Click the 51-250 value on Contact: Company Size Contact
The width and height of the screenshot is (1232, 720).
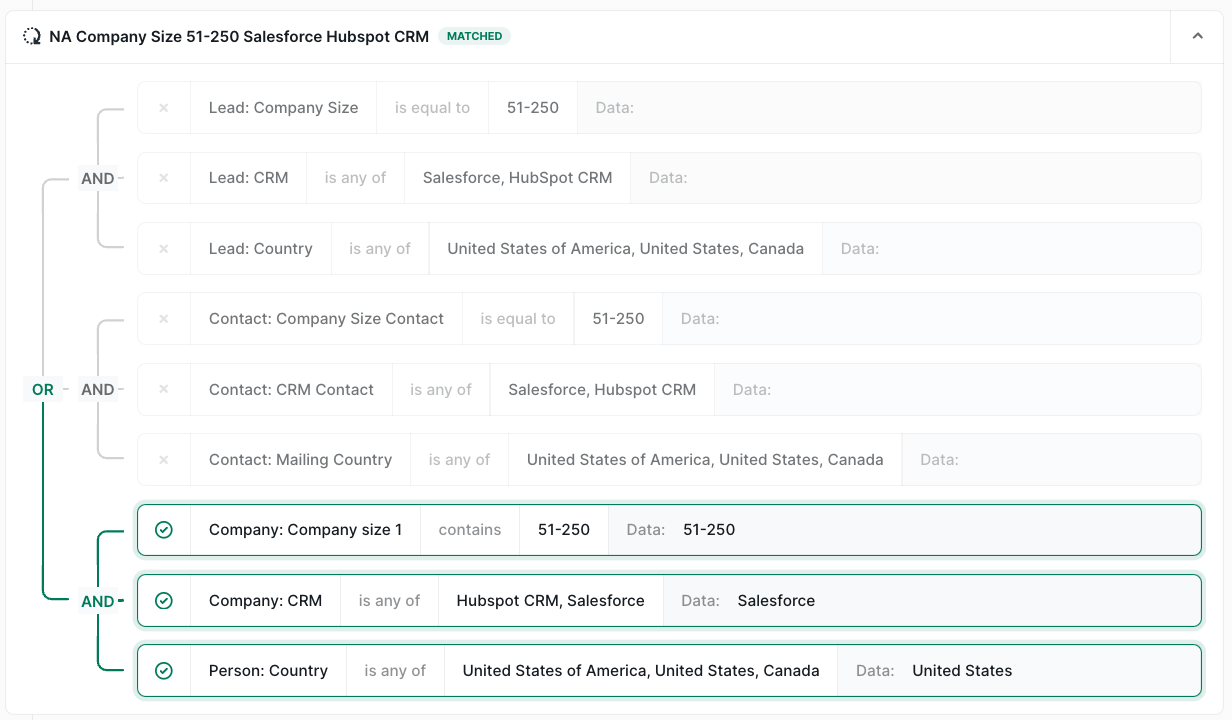618,319
